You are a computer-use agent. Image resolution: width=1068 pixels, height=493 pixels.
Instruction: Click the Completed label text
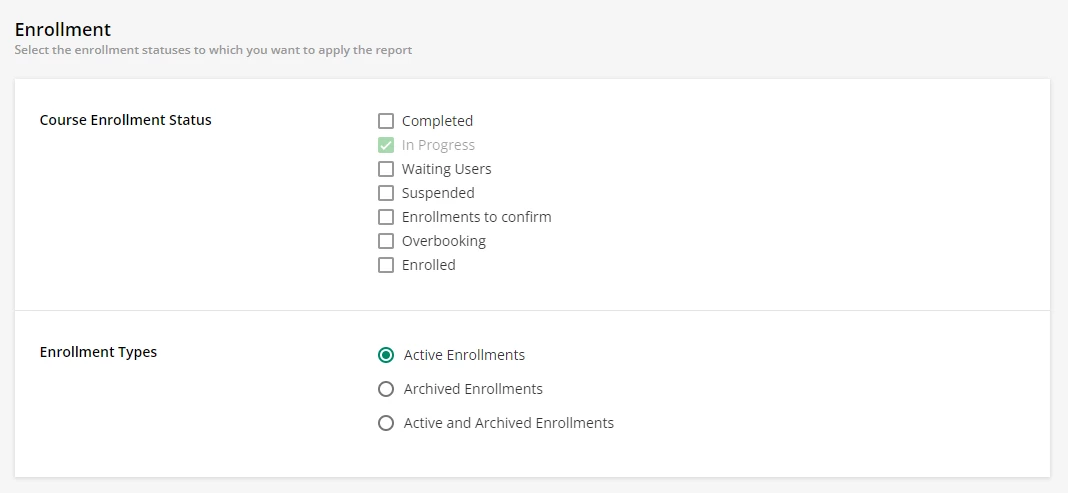click(437, 121)
